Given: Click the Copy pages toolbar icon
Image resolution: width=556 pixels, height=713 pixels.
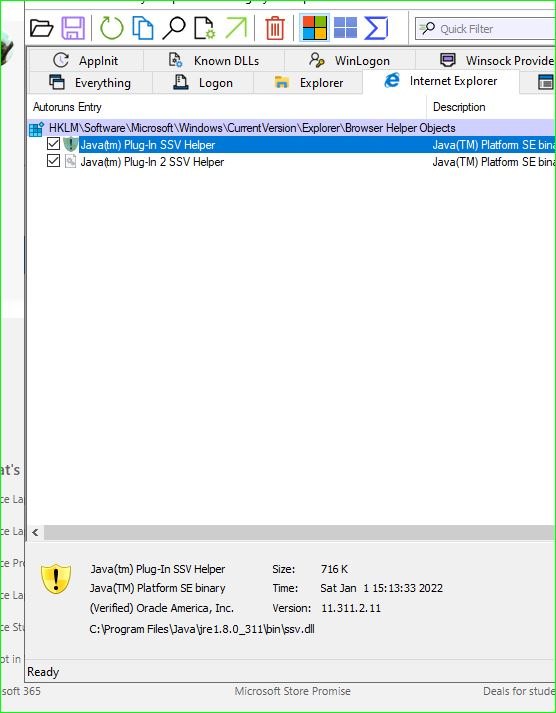Looking at the screenshot, I should [143, 28].
